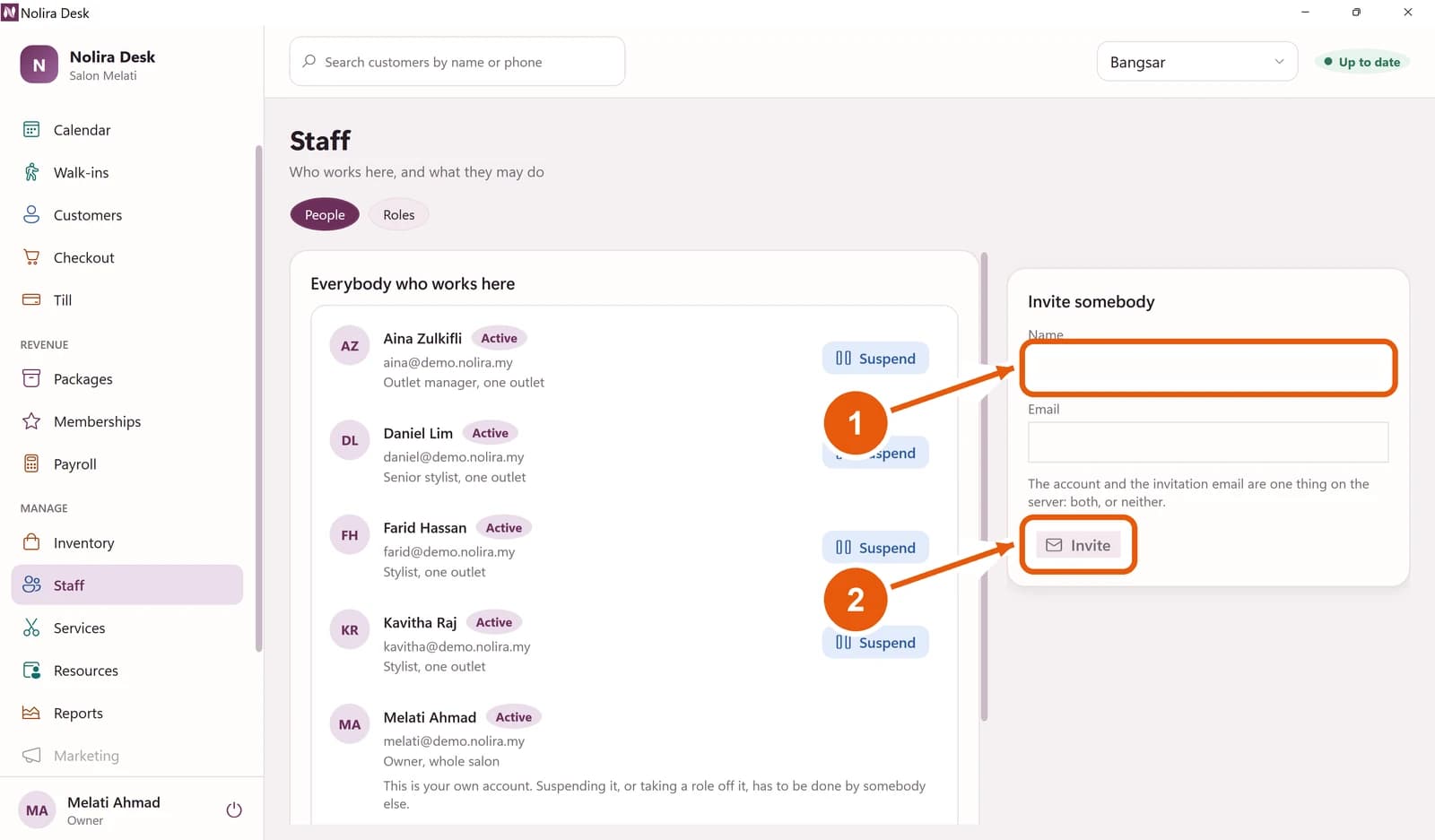Viewport: 1435px width, 840px height.
Task: Open the Staff menu item
Action: pos(127,585)
